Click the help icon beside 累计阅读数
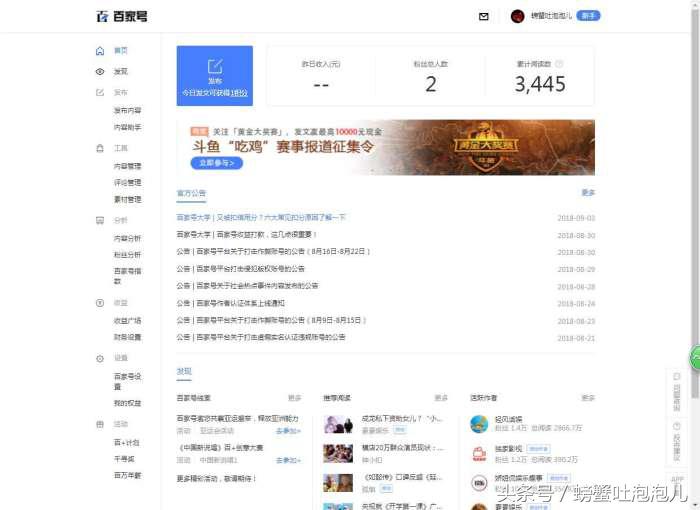This screenshot has height=510, width=700. coord(558,64)
